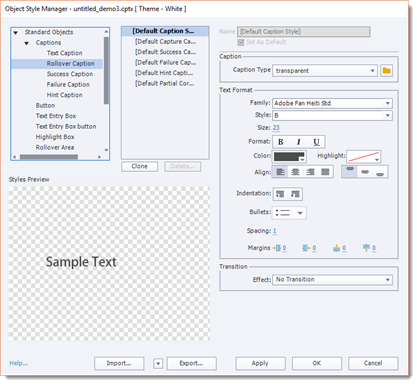Image resolution: width=417 pixels, height=384 pixels.
Task: Toggle Underline text format
Action: click(316, 142)
